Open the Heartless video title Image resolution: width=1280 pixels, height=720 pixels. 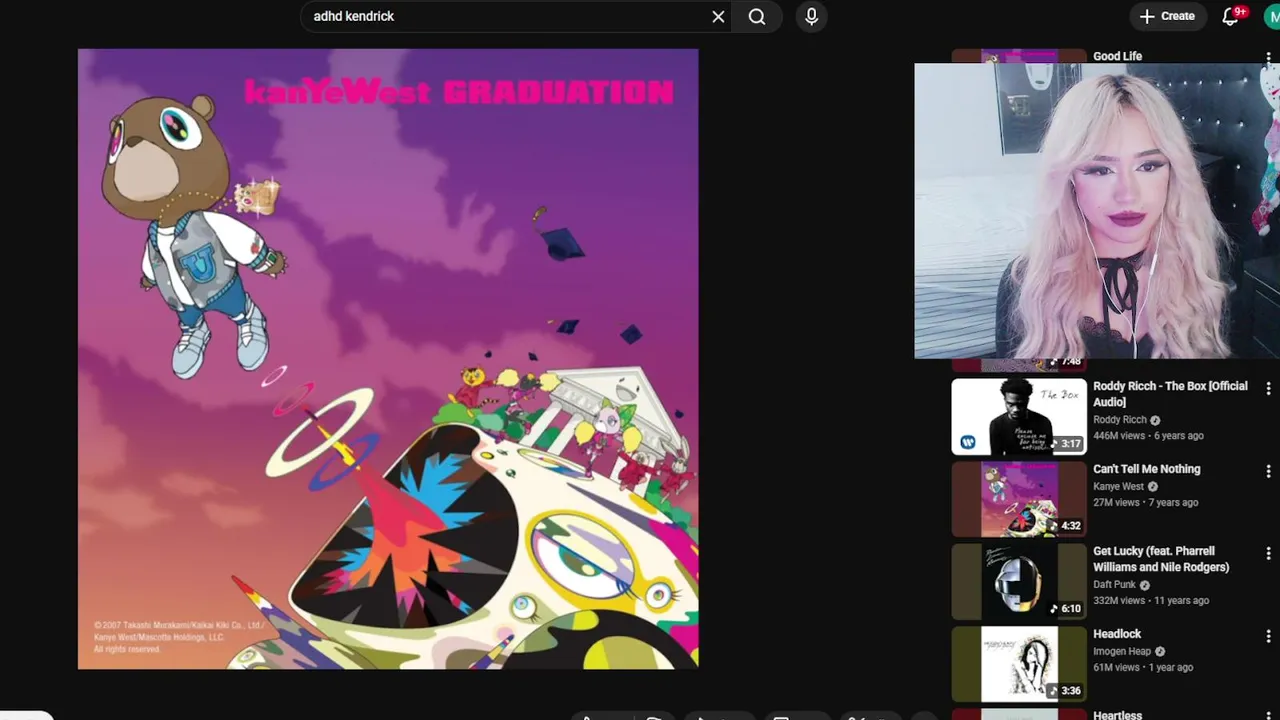coord(1117,715)
